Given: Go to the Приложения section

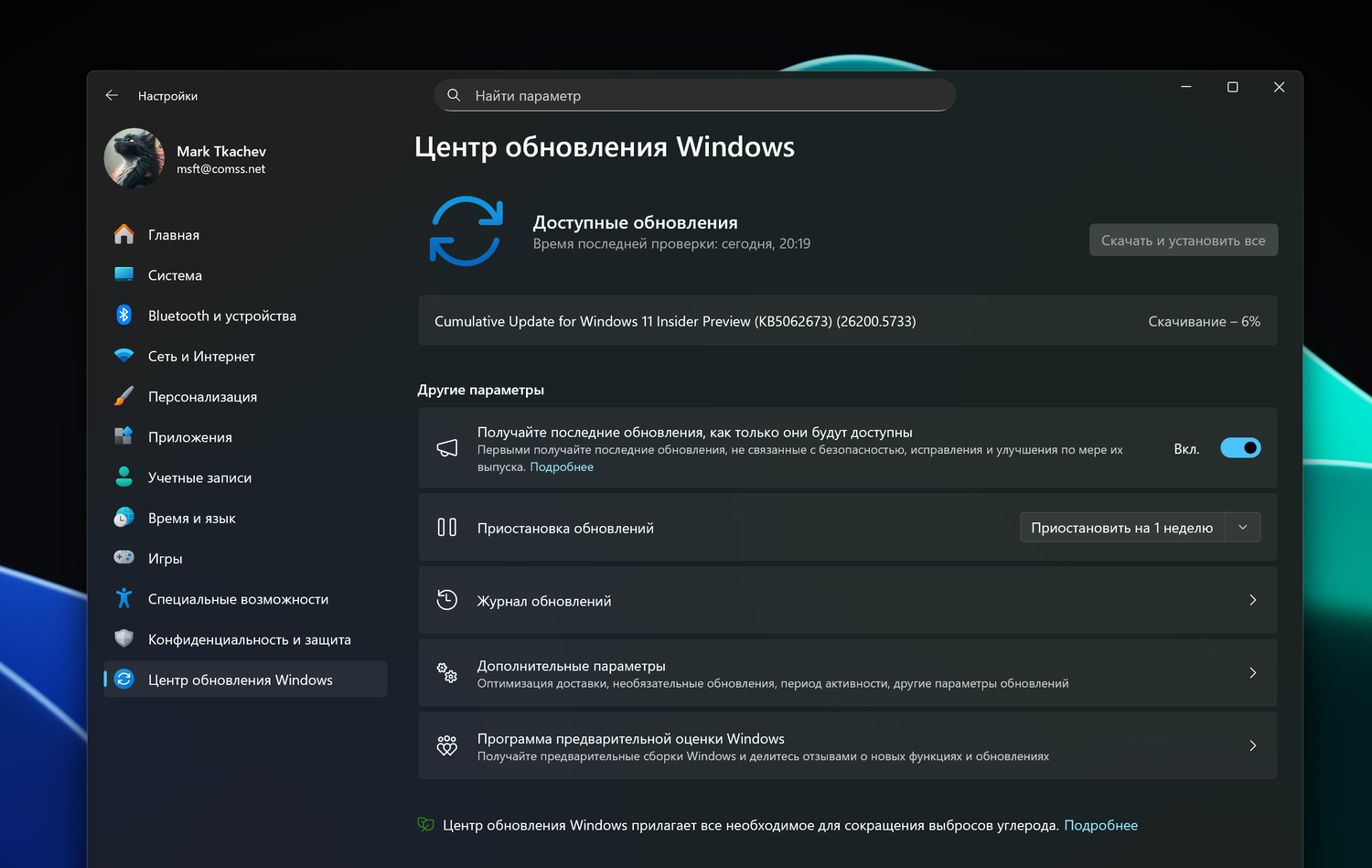Looking at the screenshot, I should tap(190, 437).
